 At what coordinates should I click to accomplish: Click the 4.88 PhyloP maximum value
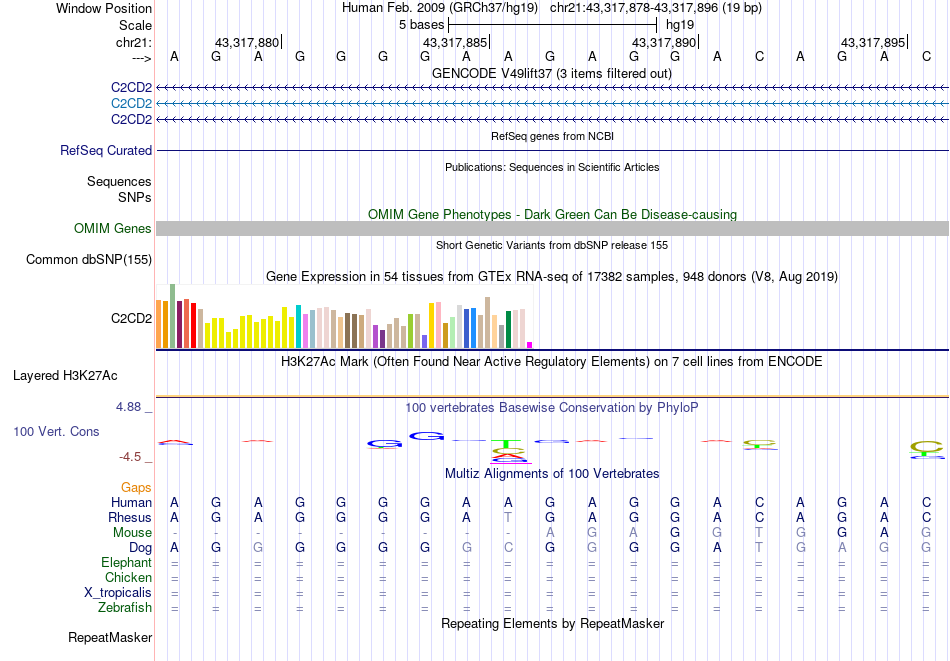click(x=128, y=407)
